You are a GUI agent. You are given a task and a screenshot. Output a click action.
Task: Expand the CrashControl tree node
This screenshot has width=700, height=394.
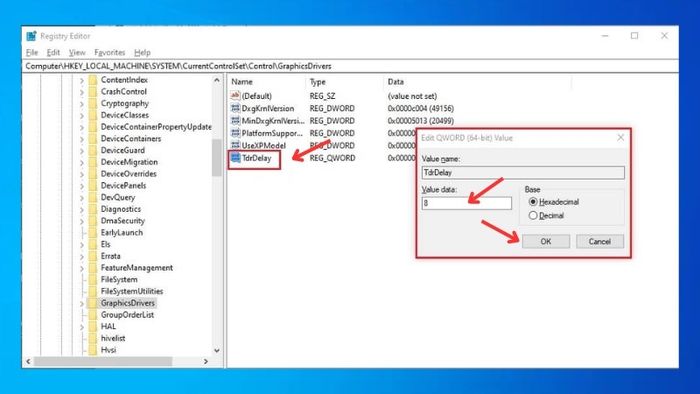[x=82, y=92]
